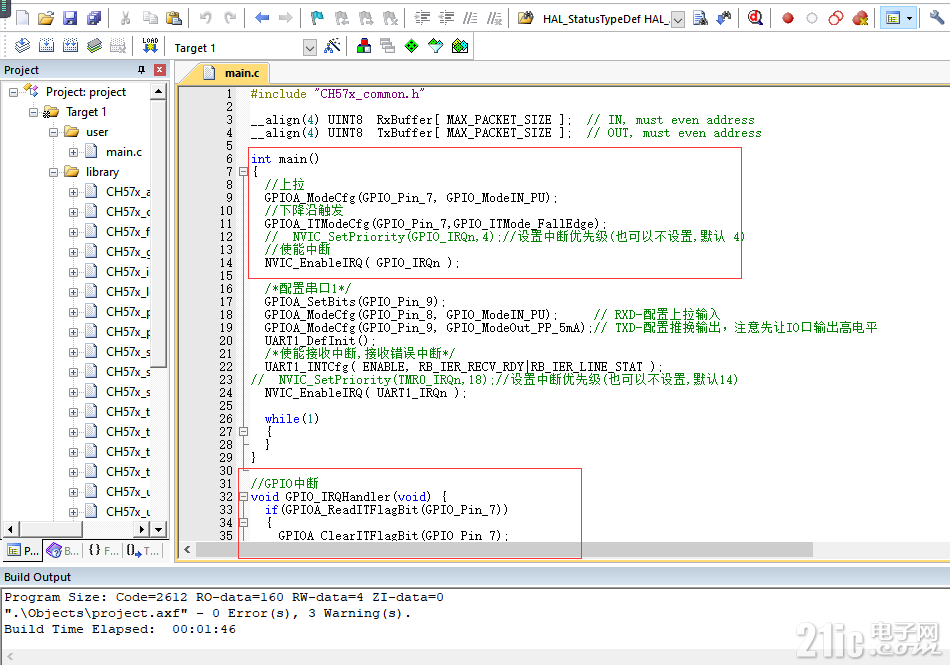The image size is (950, 665).
Task: Start the debug session
Action: point(756,18)
